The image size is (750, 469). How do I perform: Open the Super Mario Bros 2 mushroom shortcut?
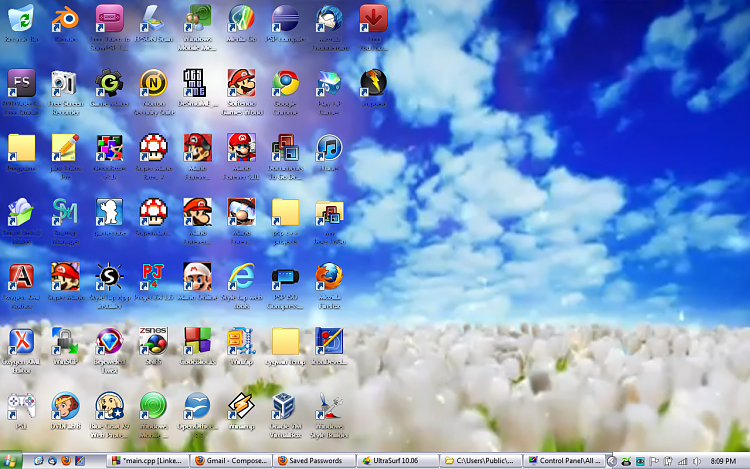(x=154, y=148)
